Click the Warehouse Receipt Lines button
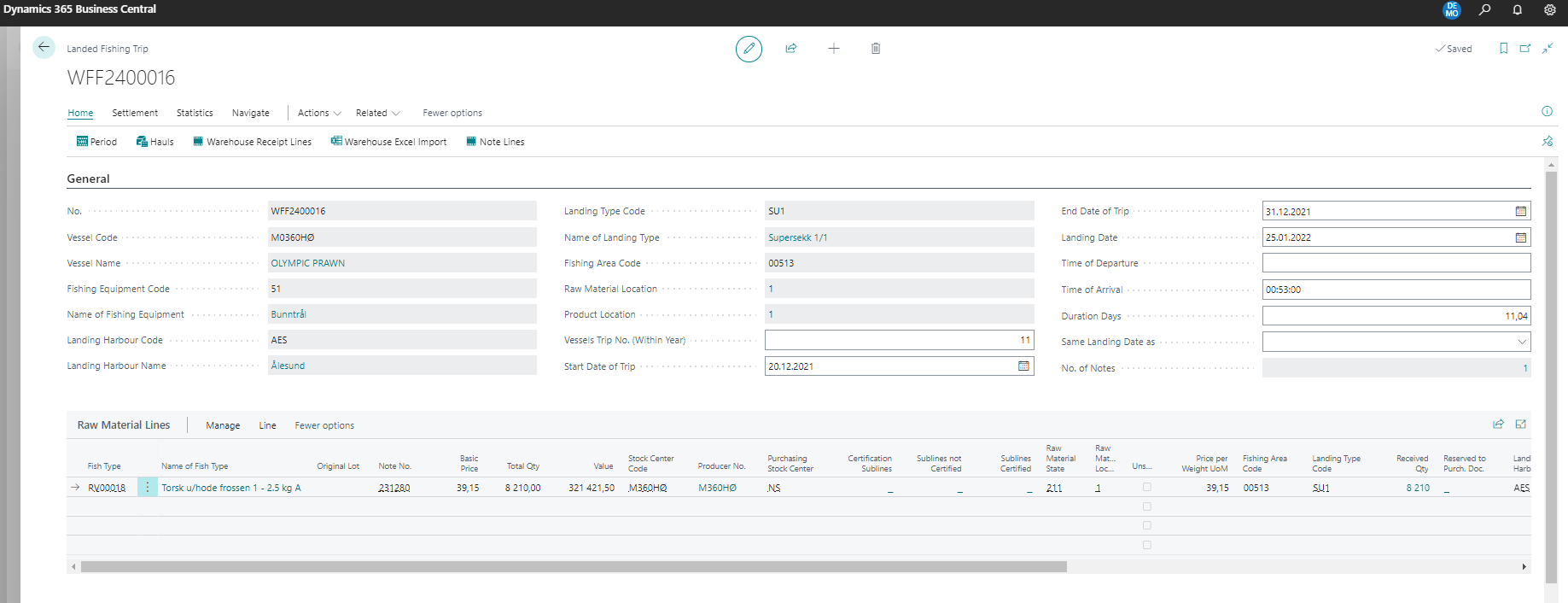 pyautogui.click(x=253, y=142)
